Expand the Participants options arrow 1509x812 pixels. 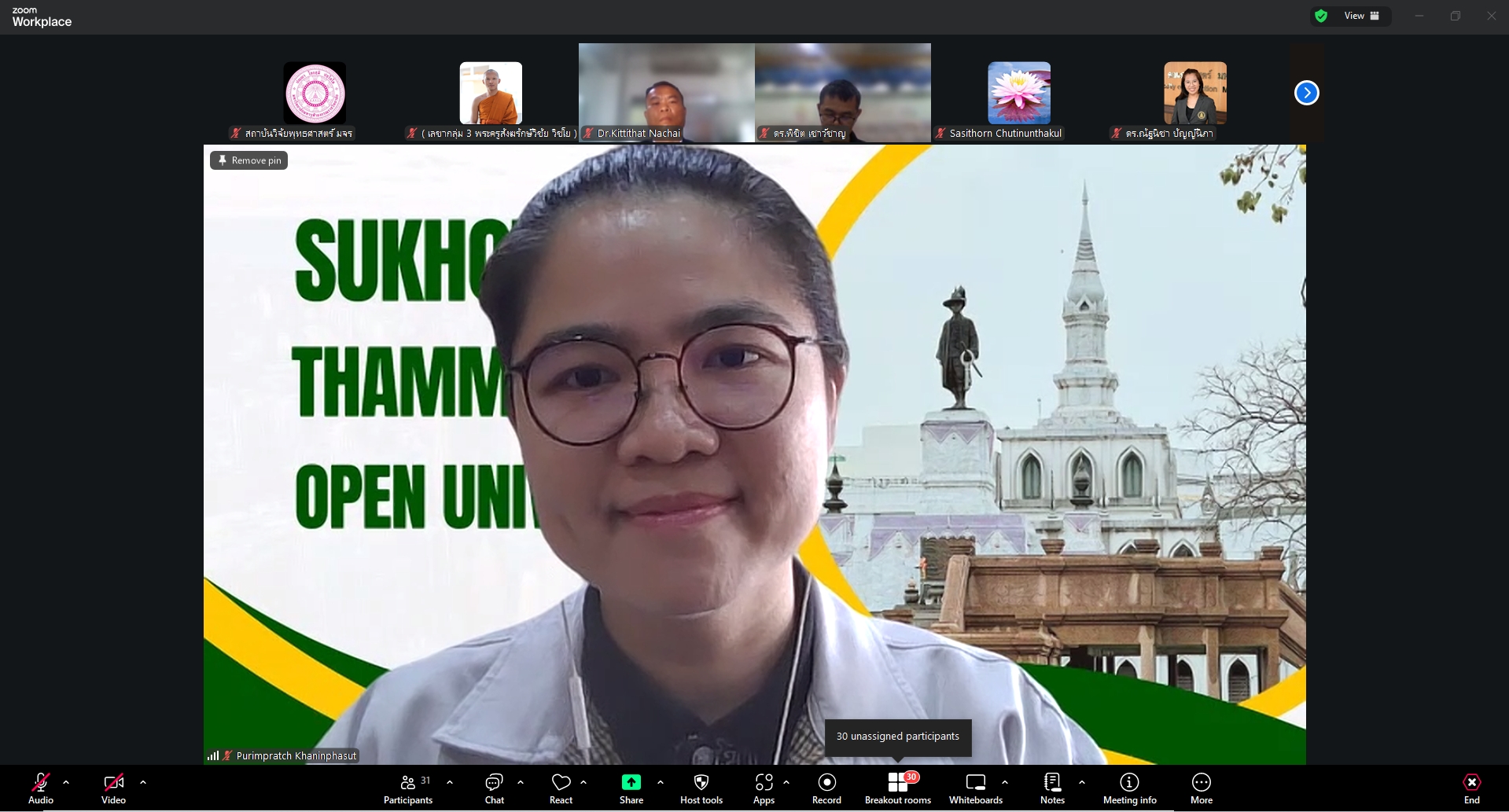[x=450, y=782]
